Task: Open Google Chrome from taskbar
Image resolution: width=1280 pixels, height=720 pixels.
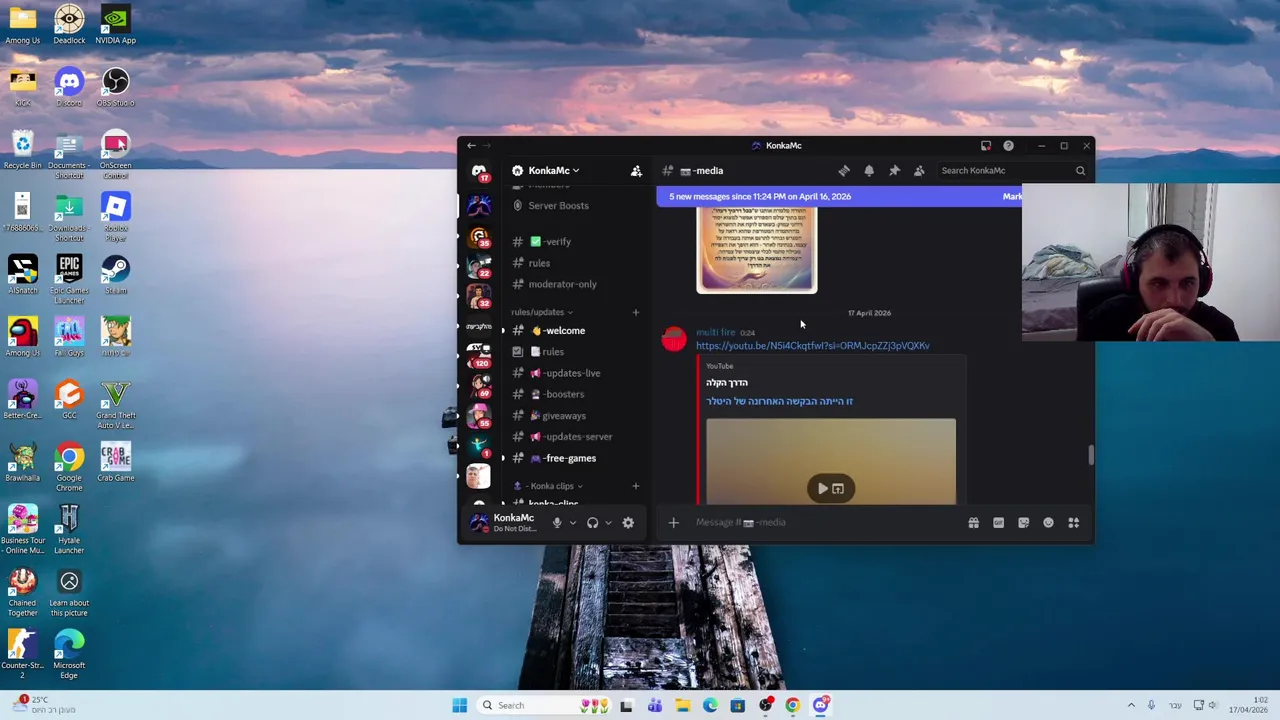Action: pos(792,706)
